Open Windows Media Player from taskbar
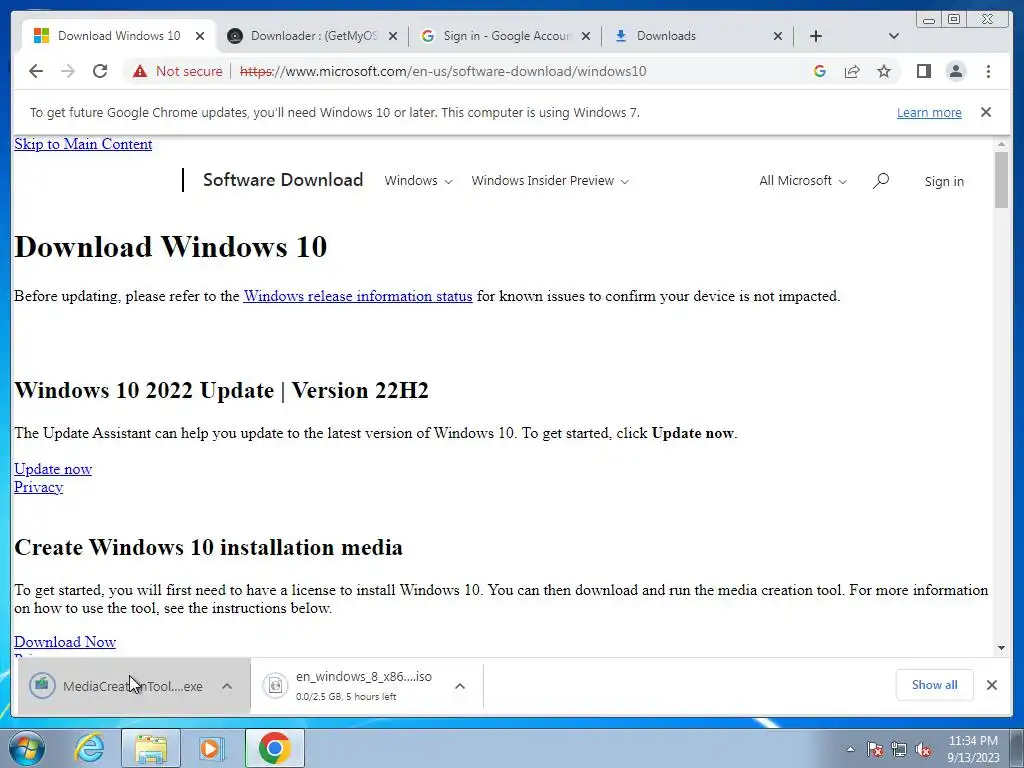Image resolution: width=1024 pixels, height=768 pixels. tap(211, 748)
